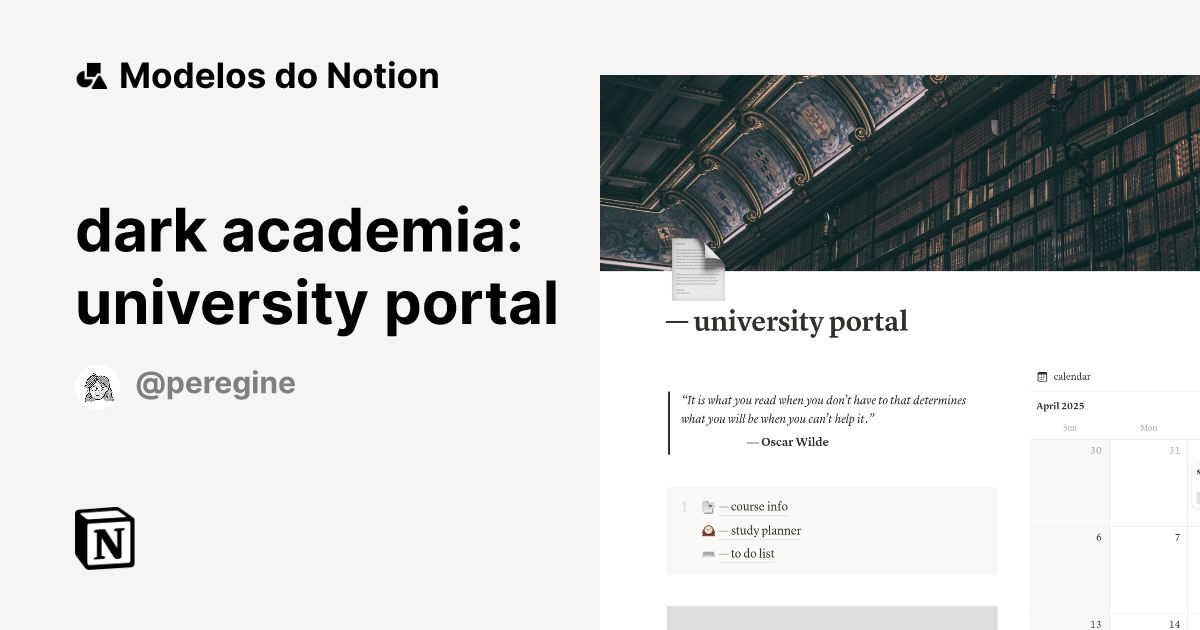Click the page icon next to course info
The width and height of the screenshot is (1200, 630).
point(708,507)
